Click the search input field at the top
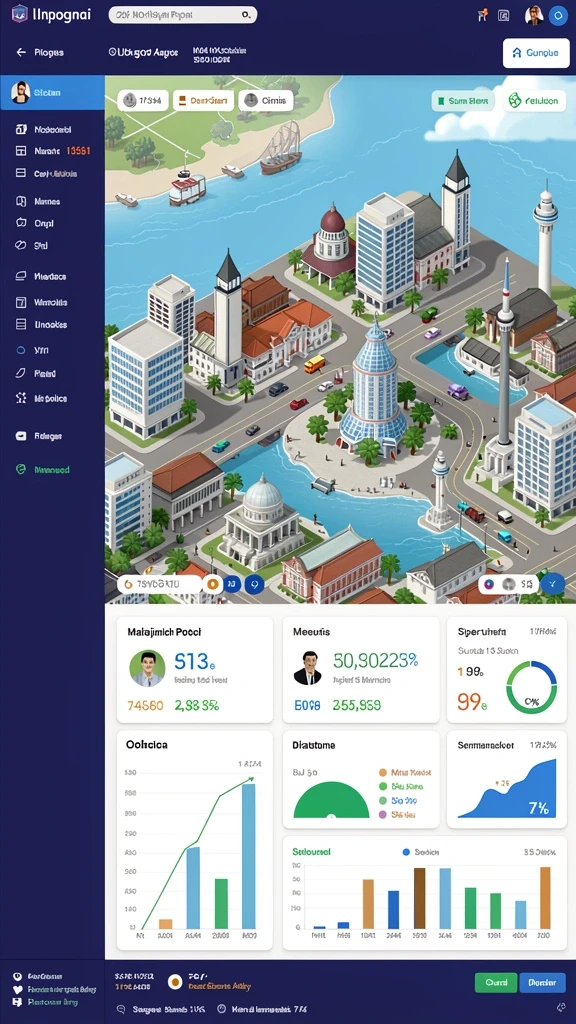 [183, 14]
